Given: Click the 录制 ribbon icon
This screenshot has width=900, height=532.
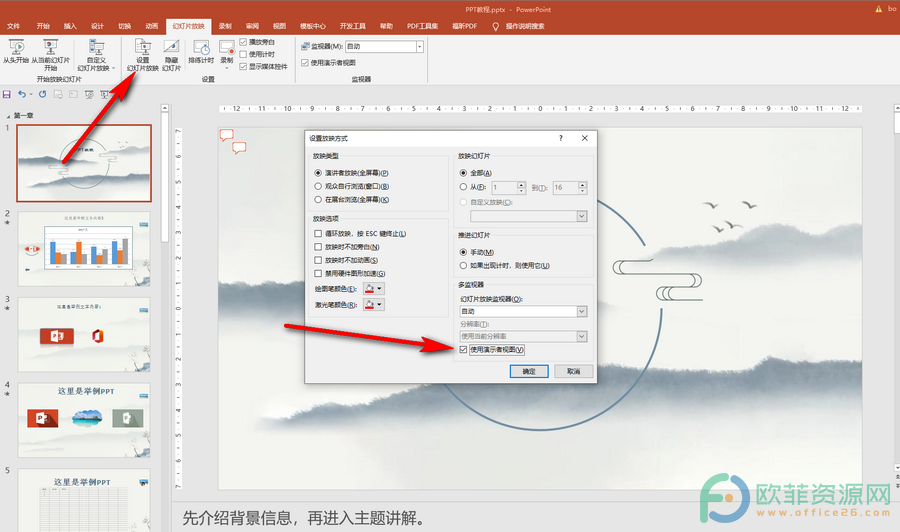Looking at the screenshot, I should [227, 47].
